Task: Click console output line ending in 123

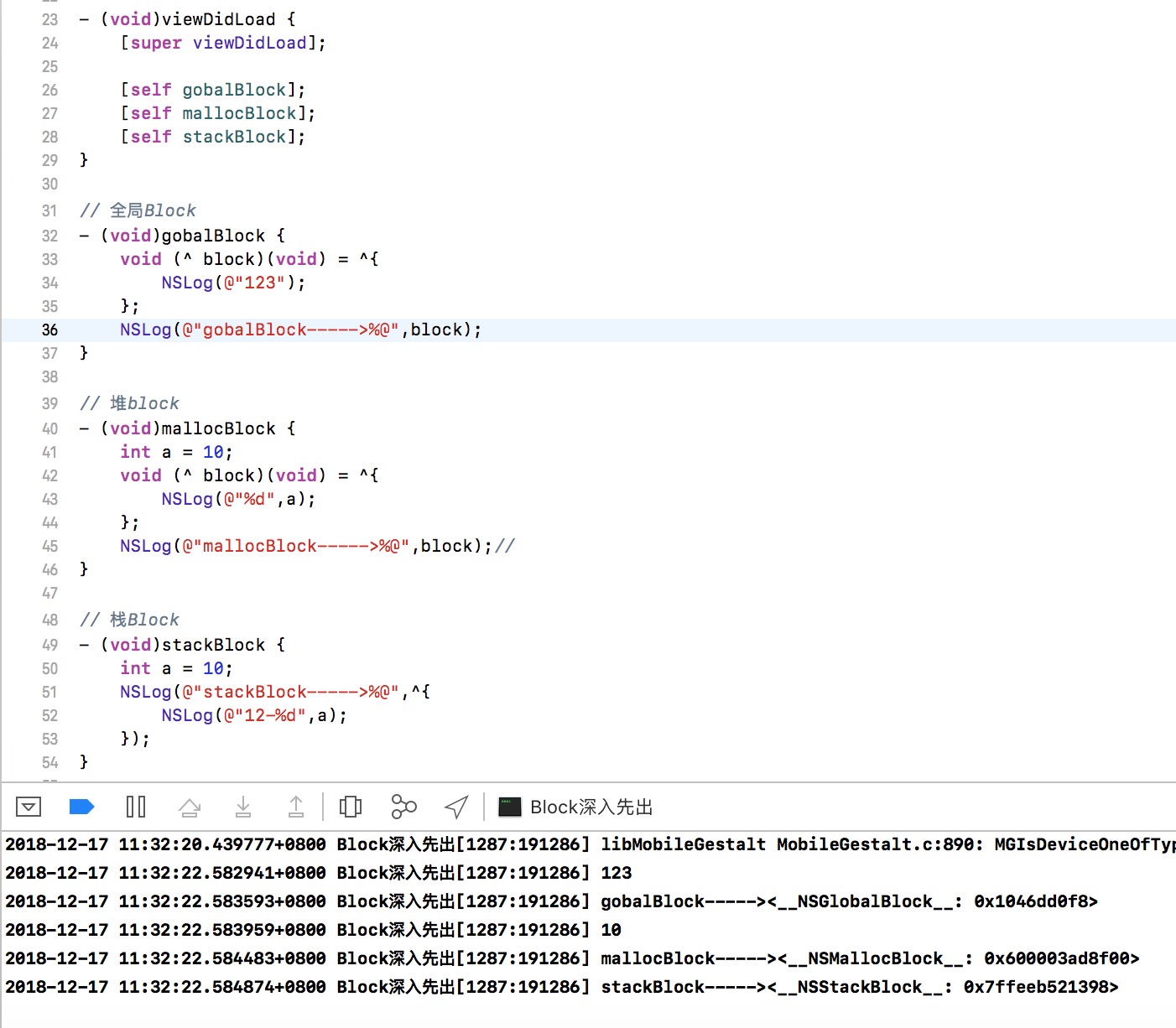Action: pos(319,873)
